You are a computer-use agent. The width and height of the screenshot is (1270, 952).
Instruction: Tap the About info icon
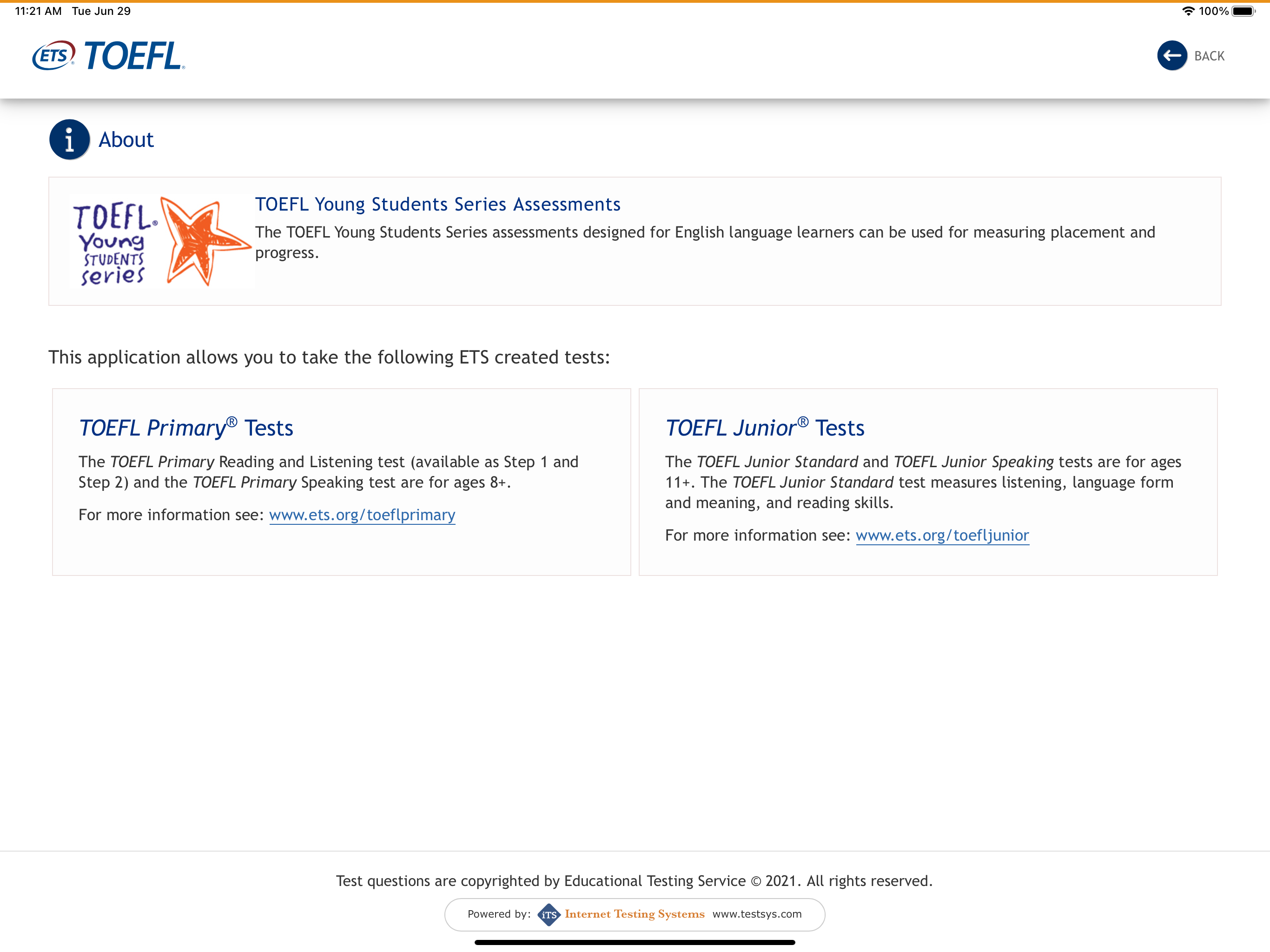pos(69,139)
